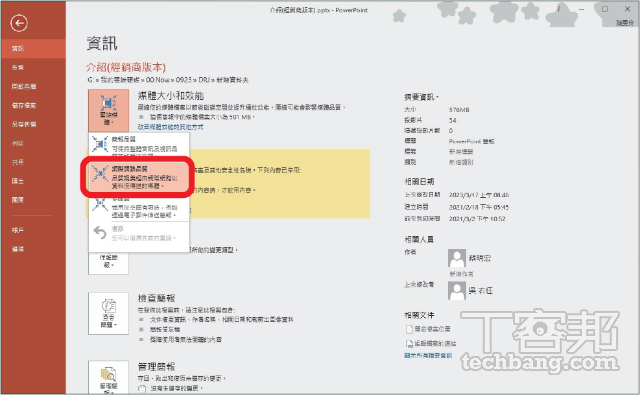This screenshot has width=640, height=395.
Task: Click the help question mark in title bar
Action: (559, 9)
